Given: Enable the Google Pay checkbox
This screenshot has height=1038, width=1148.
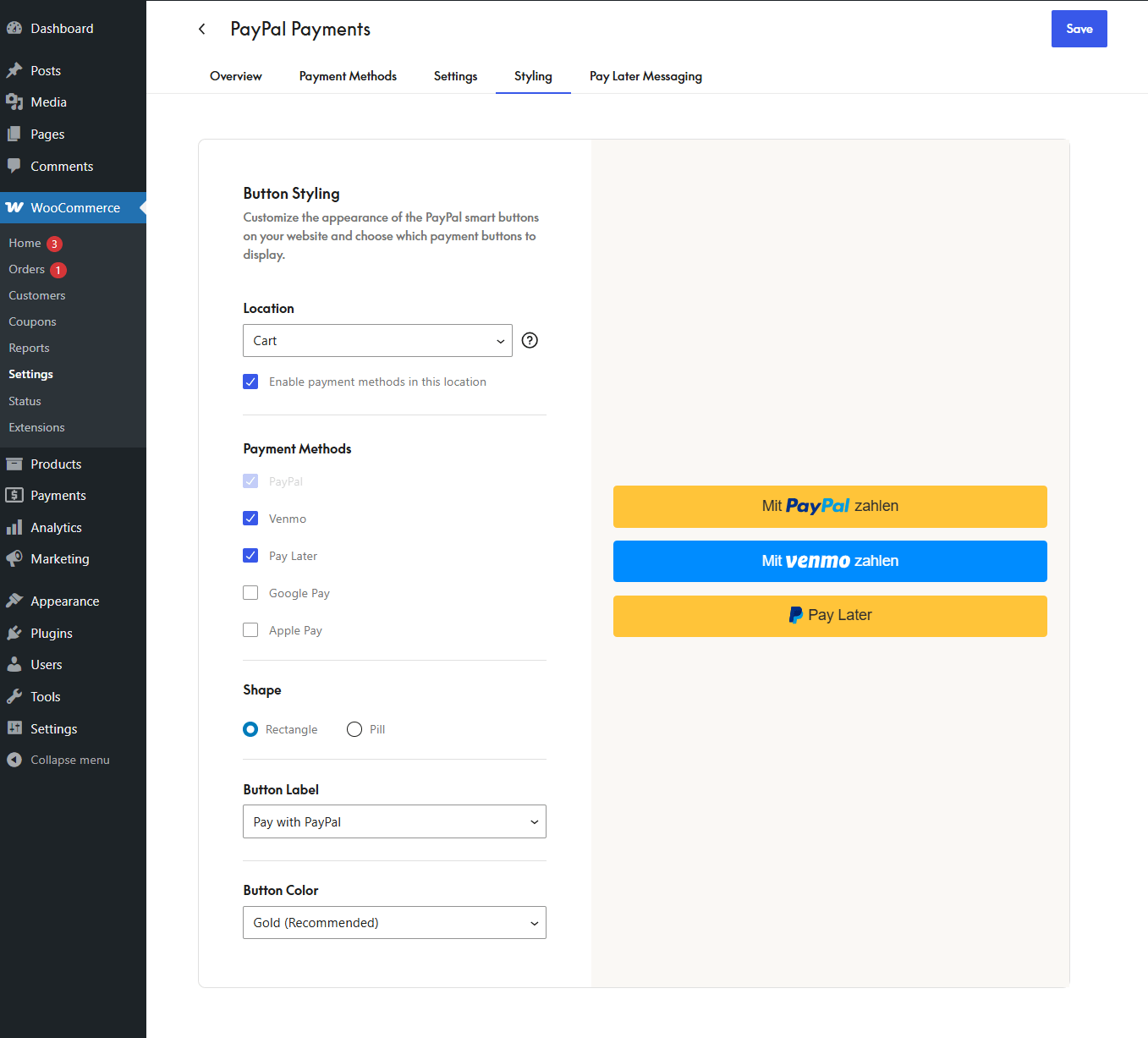Looking at the screenshot, I should pyautogui.click(x=250, y=592).
